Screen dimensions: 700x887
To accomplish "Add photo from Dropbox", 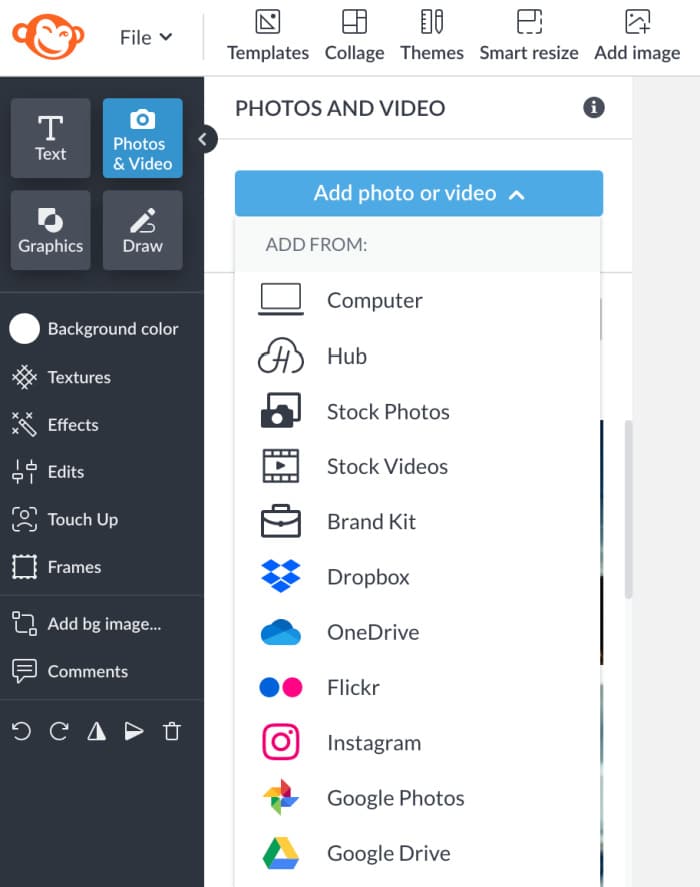I will [x=417, y=576].
